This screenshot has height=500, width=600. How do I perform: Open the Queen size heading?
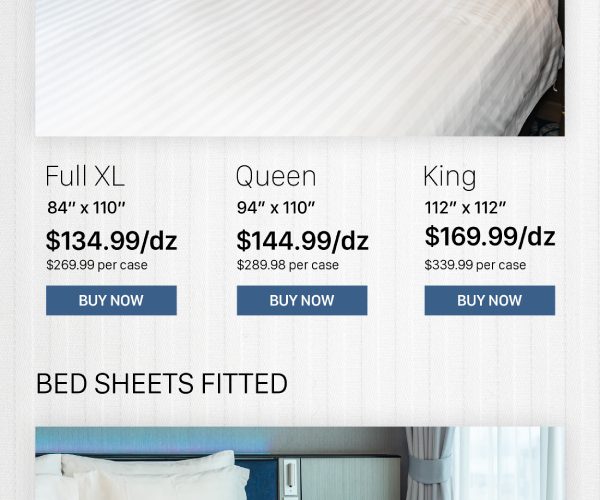click(x=275, y=177)
